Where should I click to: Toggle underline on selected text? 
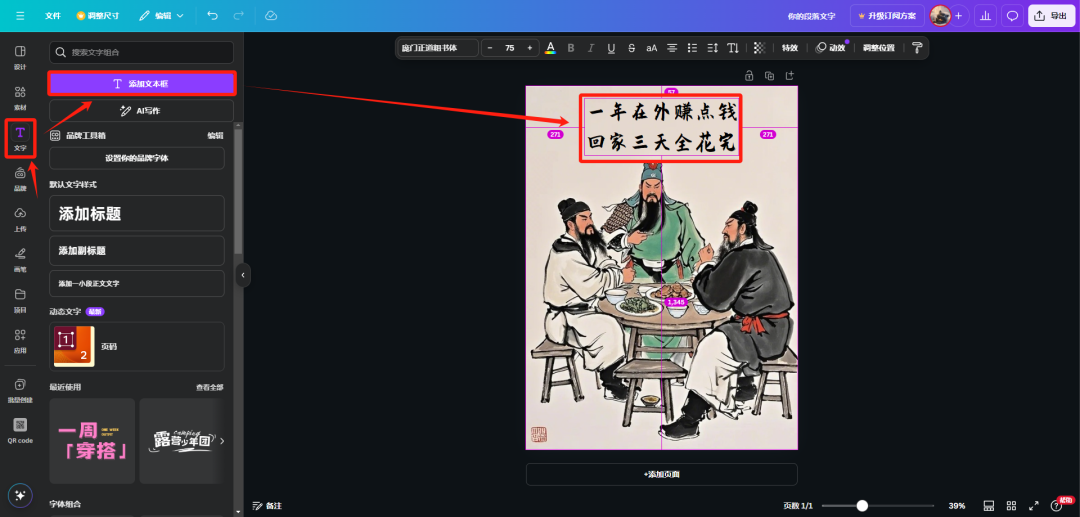pos(611,48)
